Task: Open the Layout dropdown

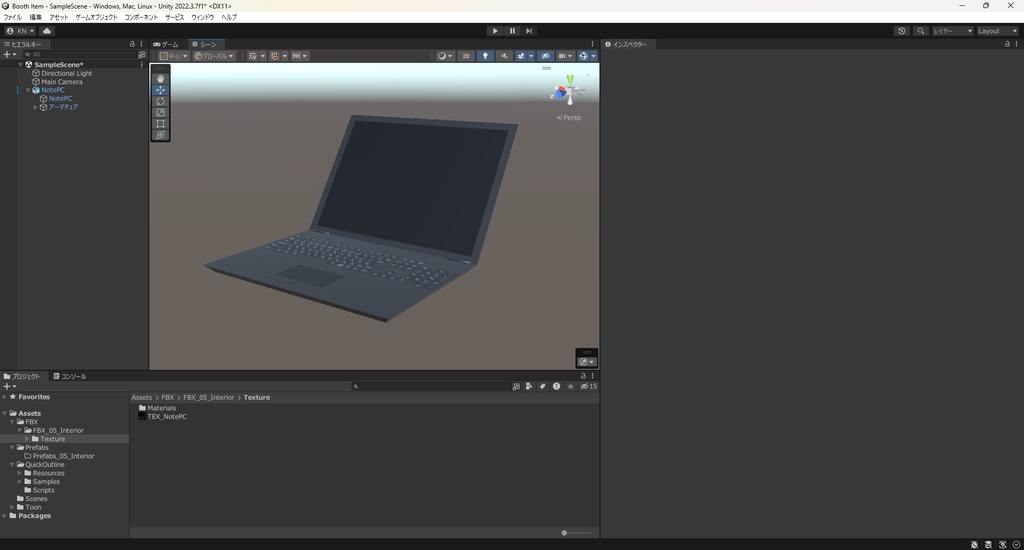Action: click(x=997, y=31)
